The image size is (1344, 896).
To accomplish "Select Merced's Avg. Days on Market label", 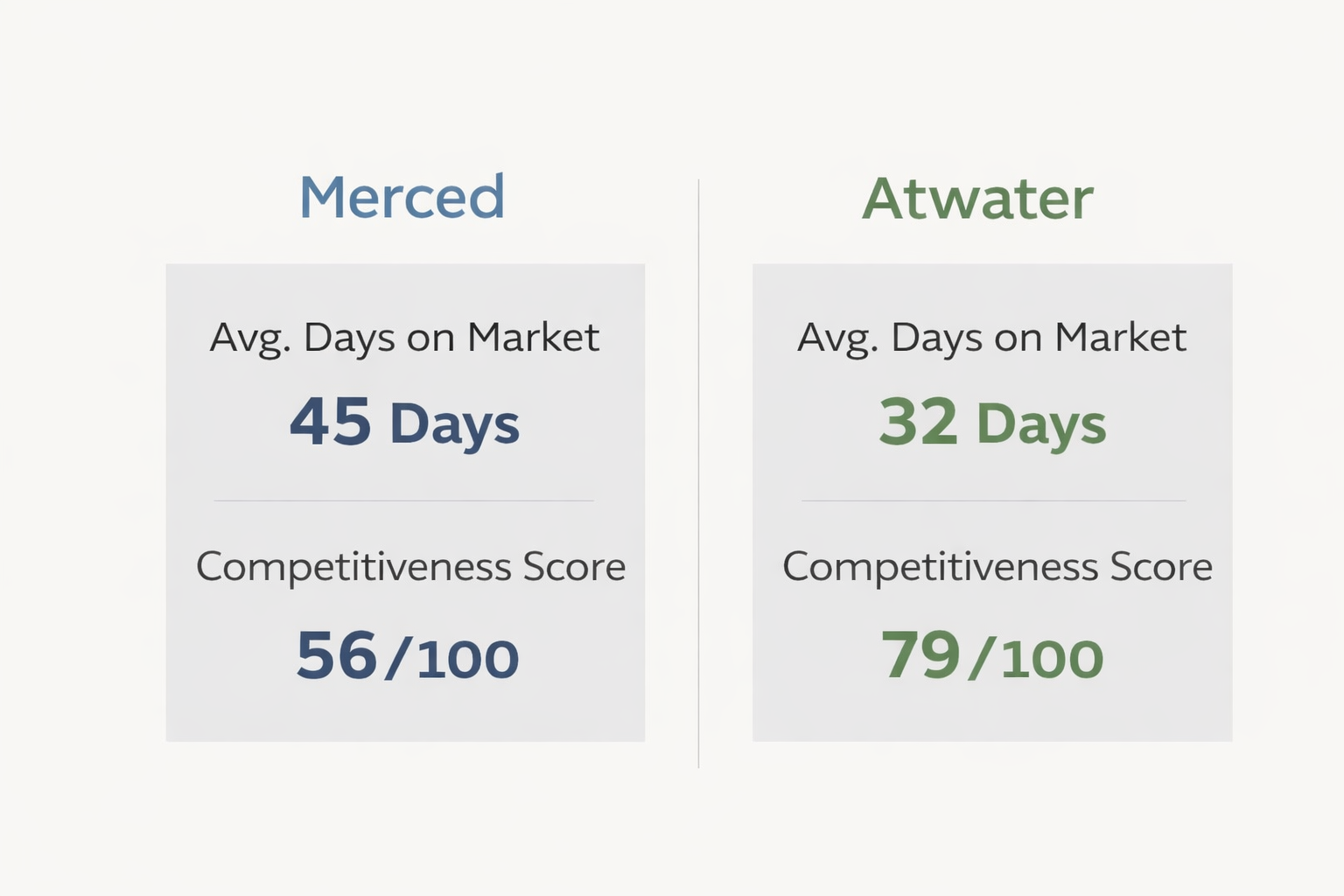I will point(404,338).
